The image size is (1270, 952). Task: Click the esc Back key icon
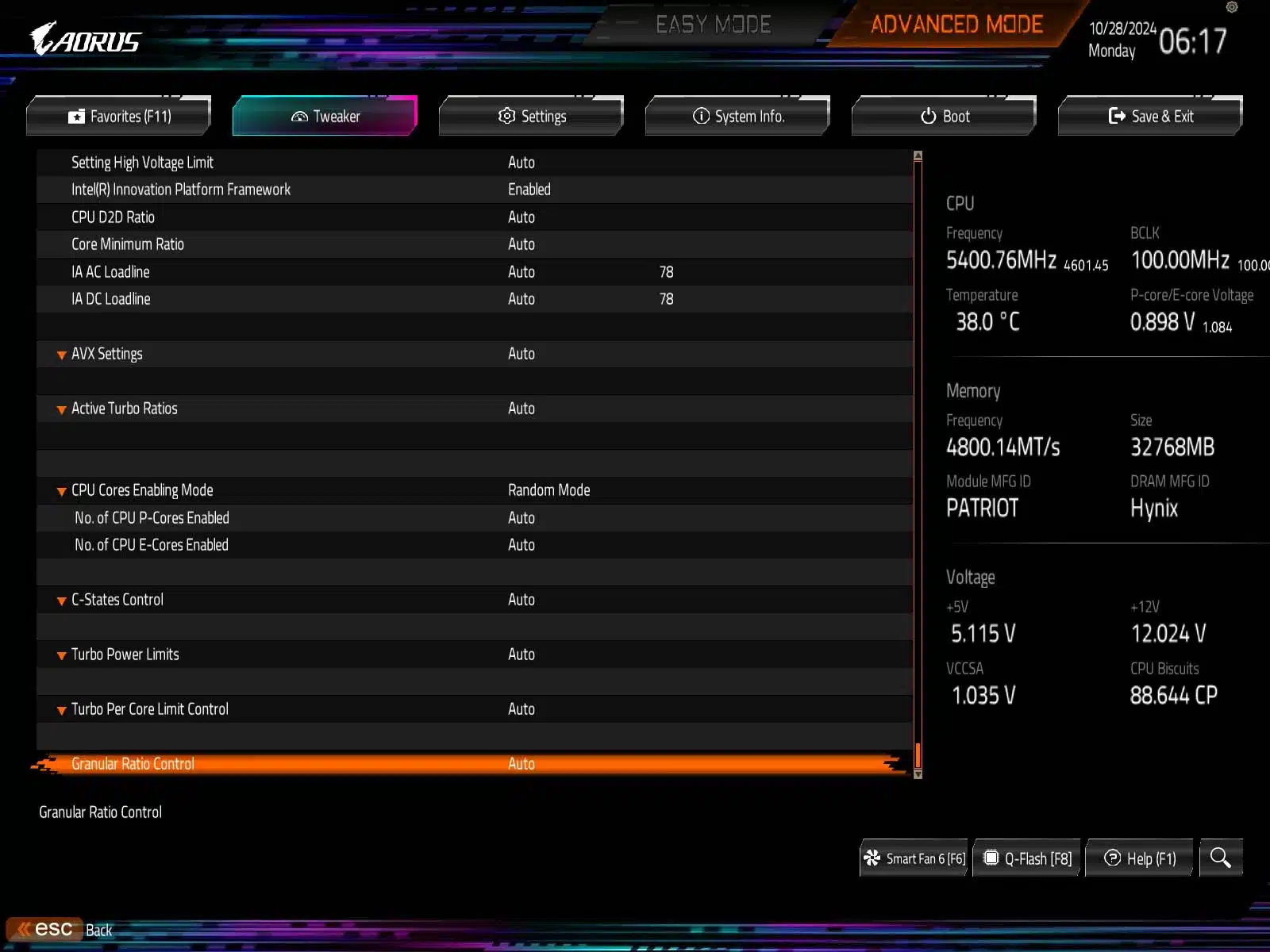tap(44, 929)
